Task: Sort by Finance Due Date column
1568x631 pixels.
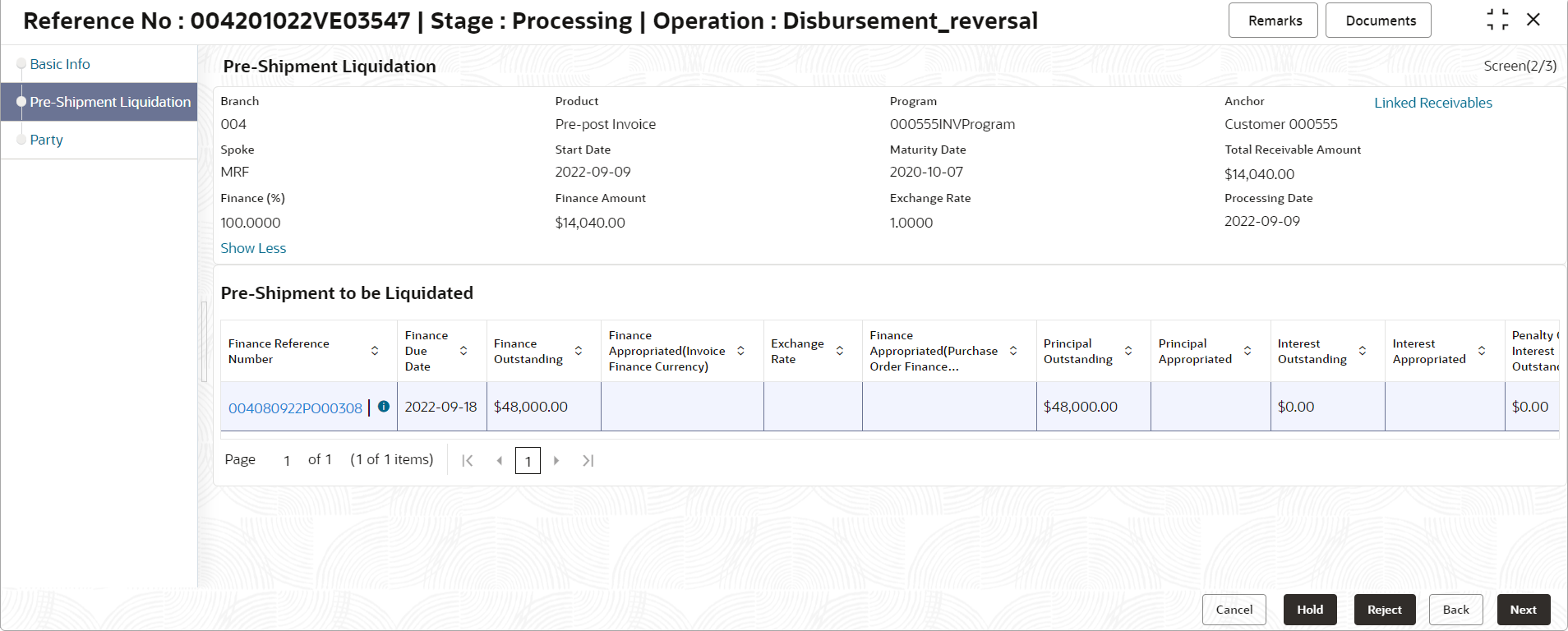Action: coord(463,351)
